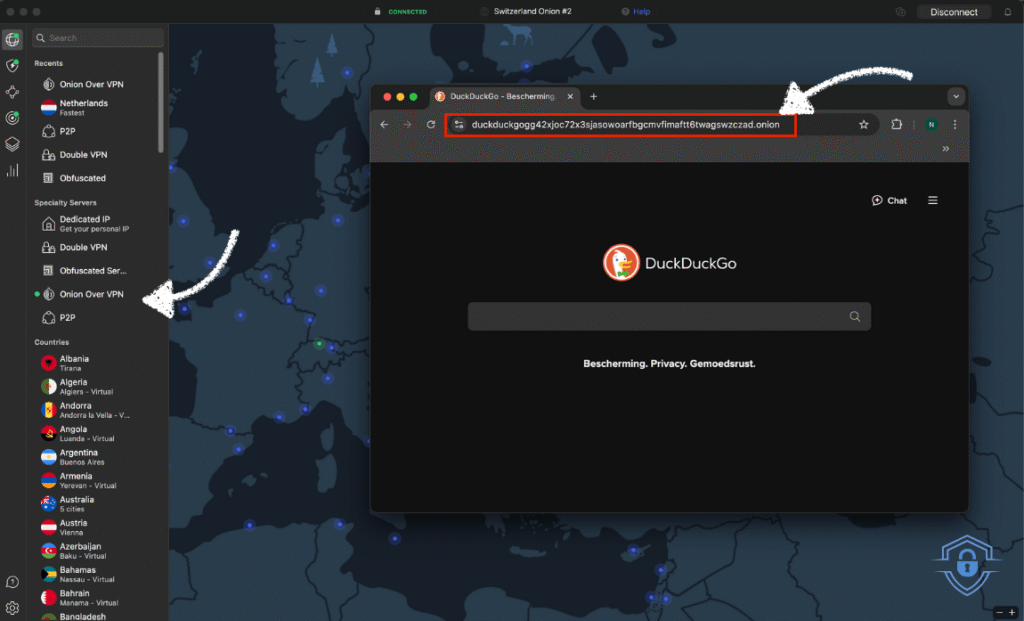Click the onion URL address bar
1024x621 pixels.
pyautogui.click(x=625, y=125)
